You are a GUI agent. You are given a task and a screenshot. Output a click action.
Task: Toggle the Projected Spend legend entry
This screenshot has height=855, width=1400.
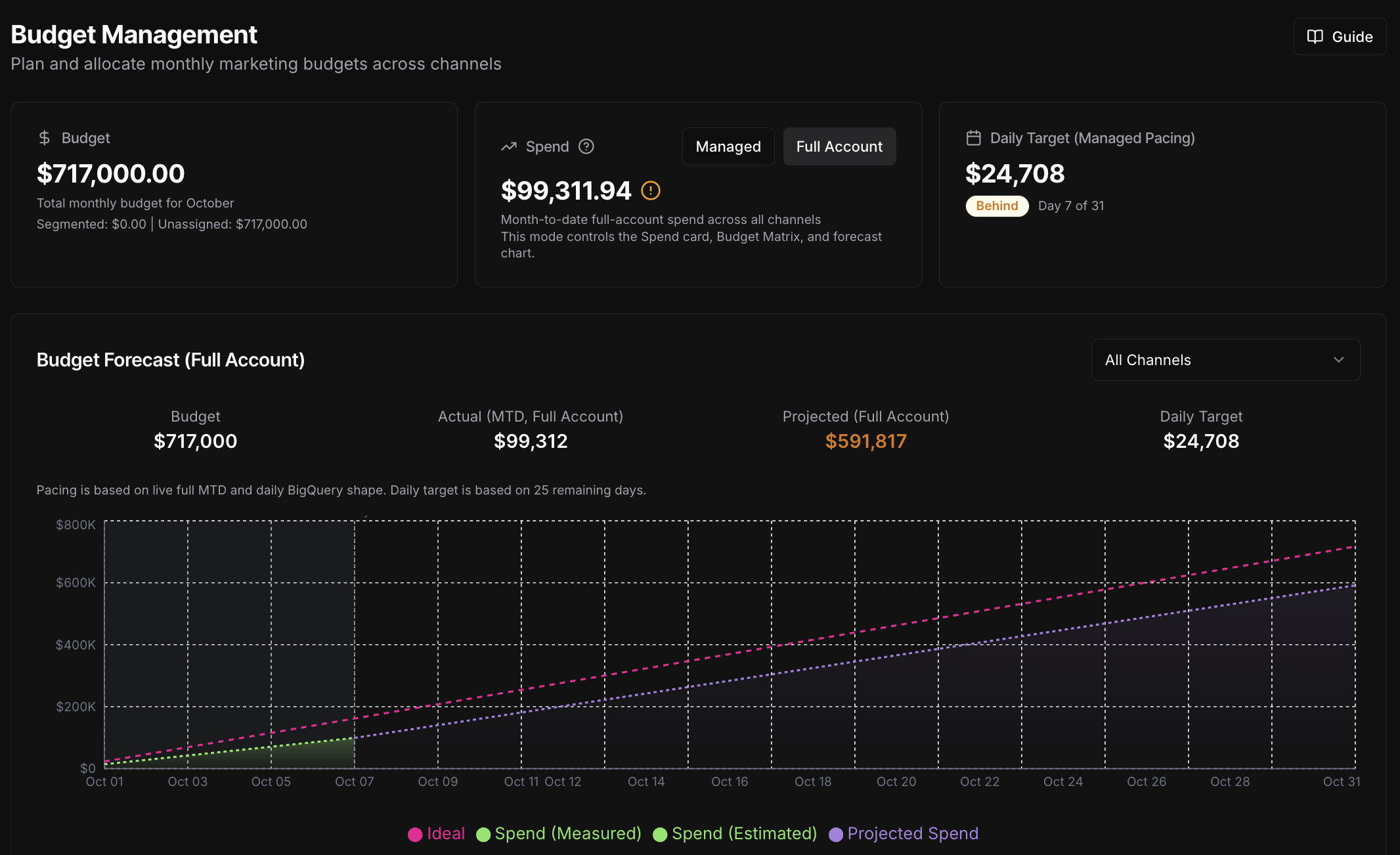[904, 834]
